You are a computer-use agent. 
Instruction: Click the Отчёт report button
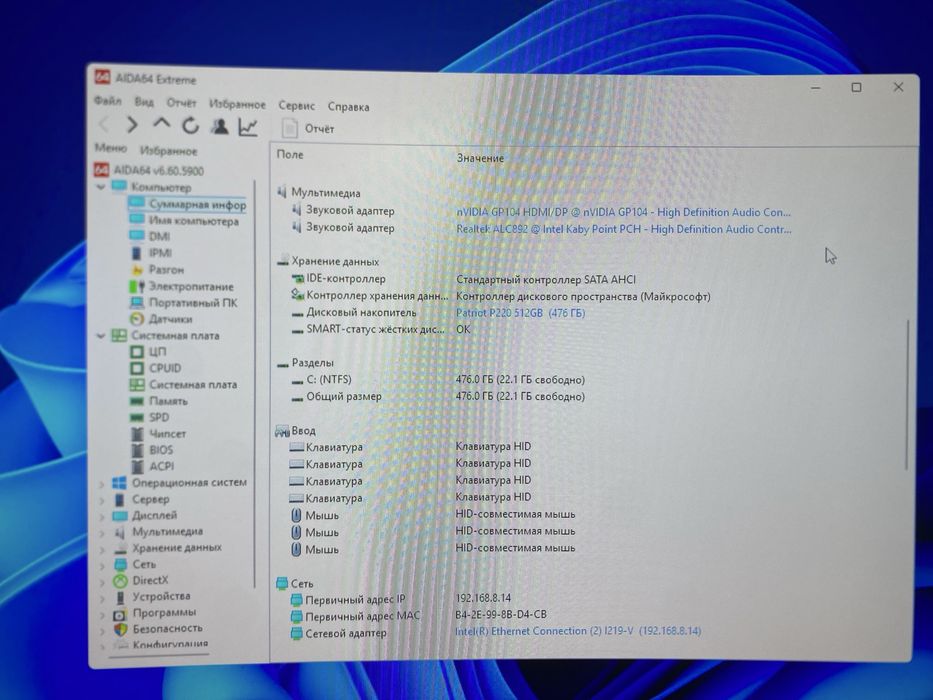tap(308, 129)
